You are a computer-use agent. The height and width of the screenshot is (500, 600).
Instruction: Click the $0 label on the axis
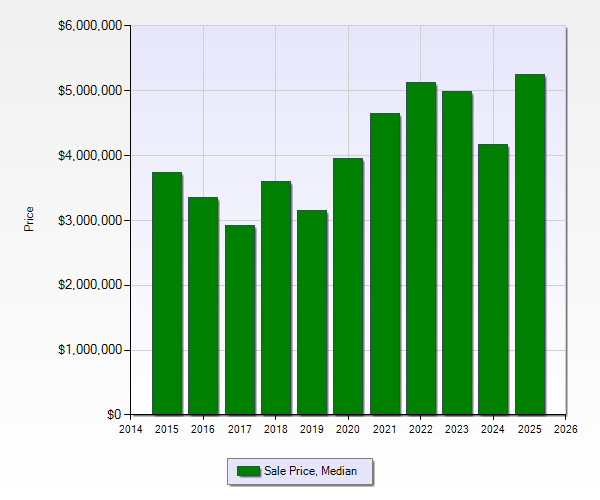112,414
